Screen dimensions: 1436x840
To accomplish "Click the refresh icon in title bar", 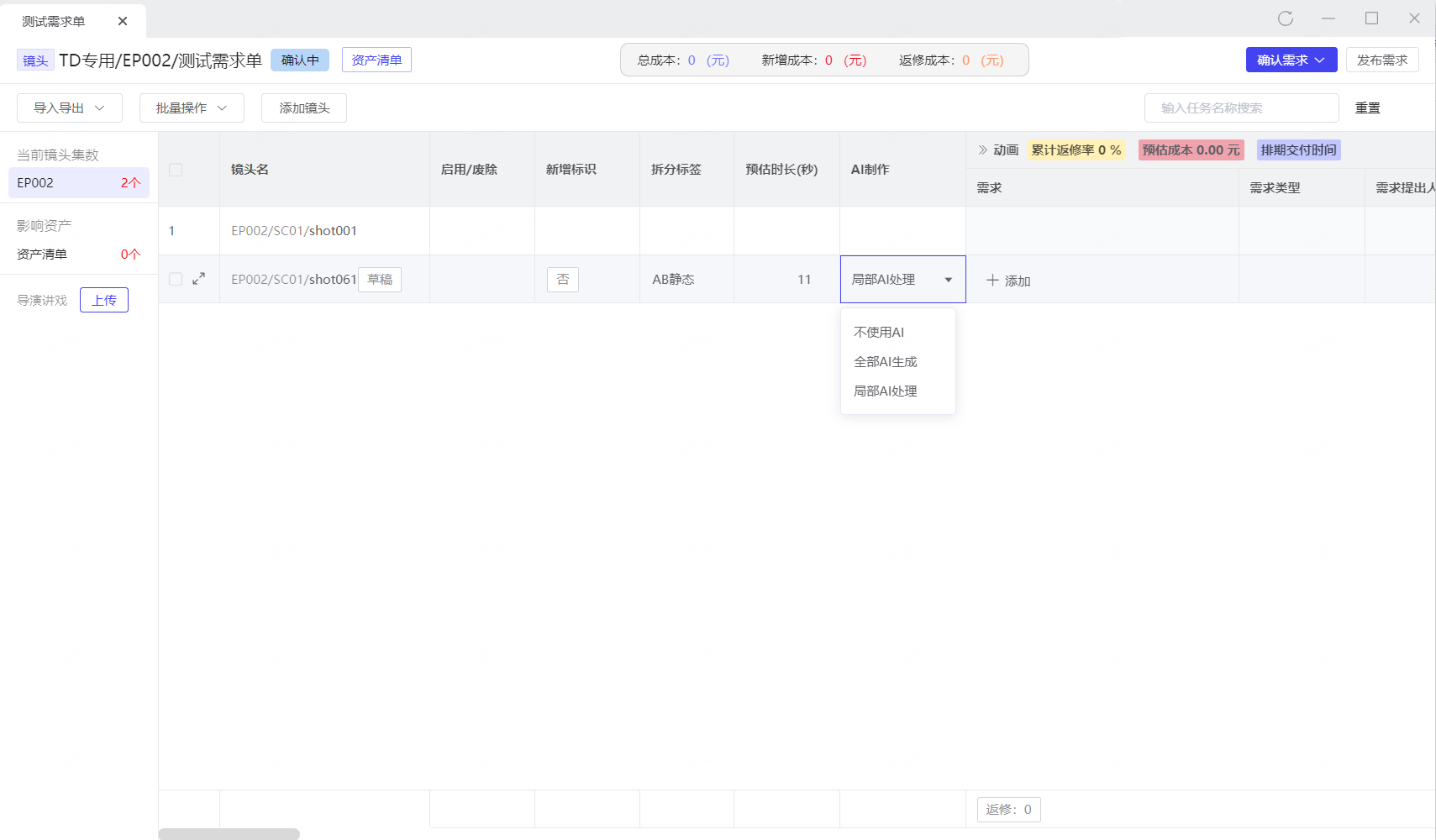I will (1285, 18).
